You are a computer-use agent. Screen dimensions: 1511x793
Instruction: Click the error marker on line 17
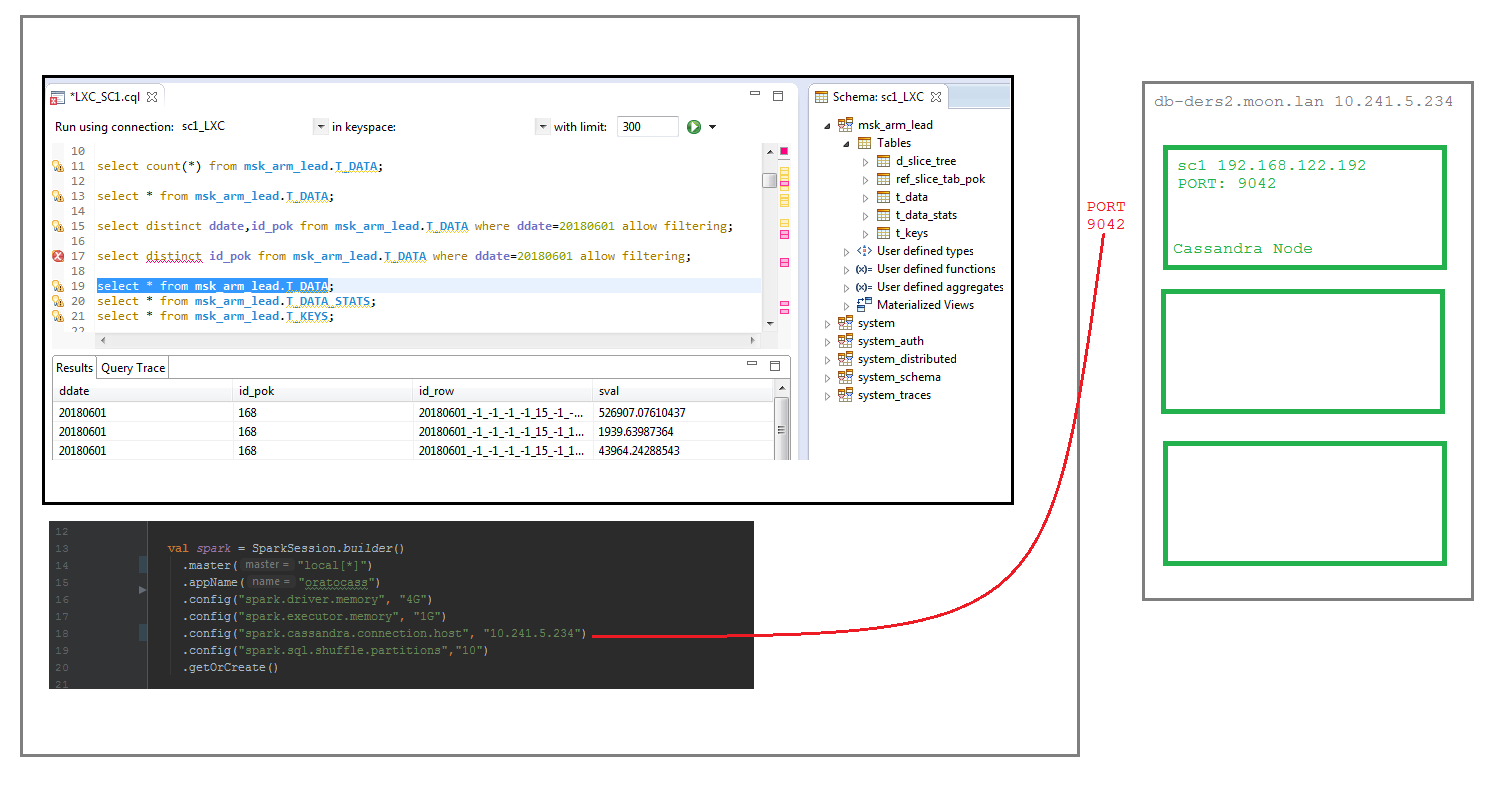pyautogui.click(x=57, y=256)
